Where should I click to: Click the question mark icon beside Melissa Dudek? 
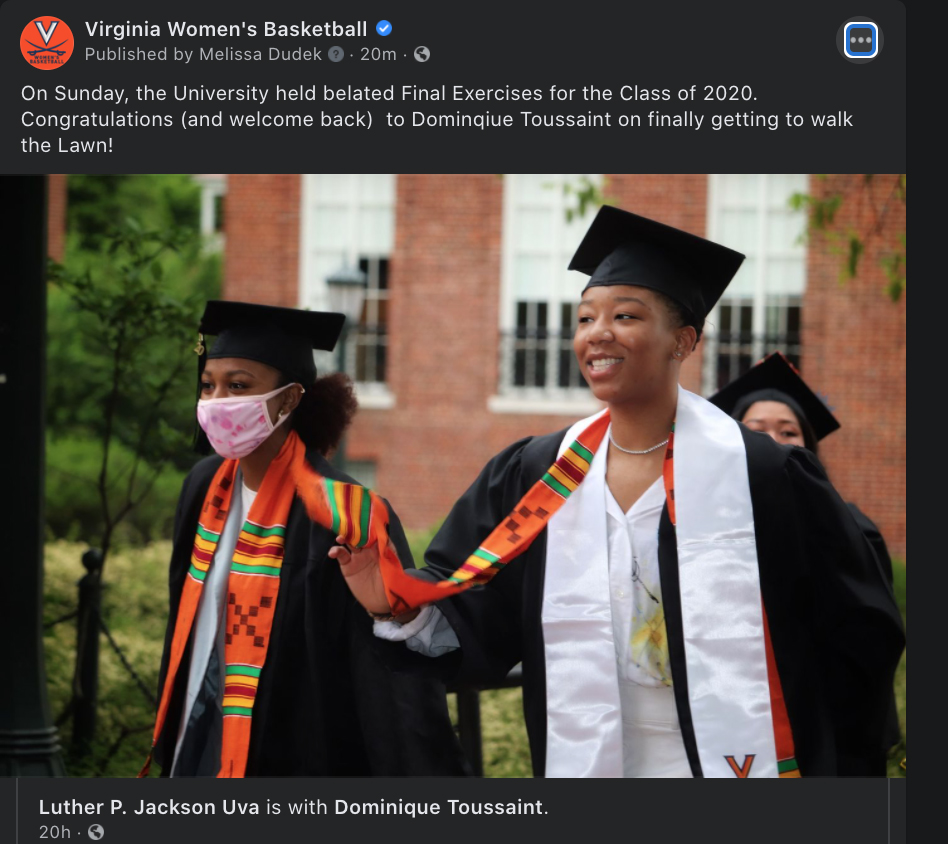(x=336, y=54)
